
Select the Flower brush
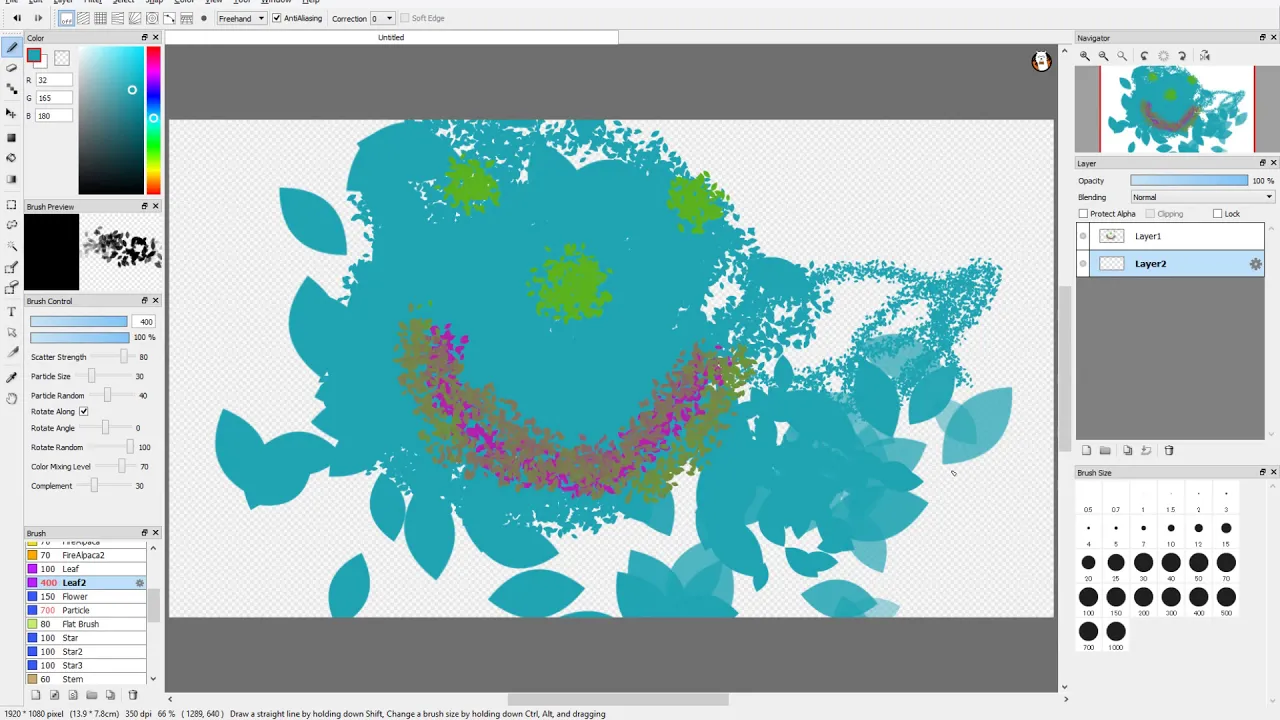pos(86,597)
